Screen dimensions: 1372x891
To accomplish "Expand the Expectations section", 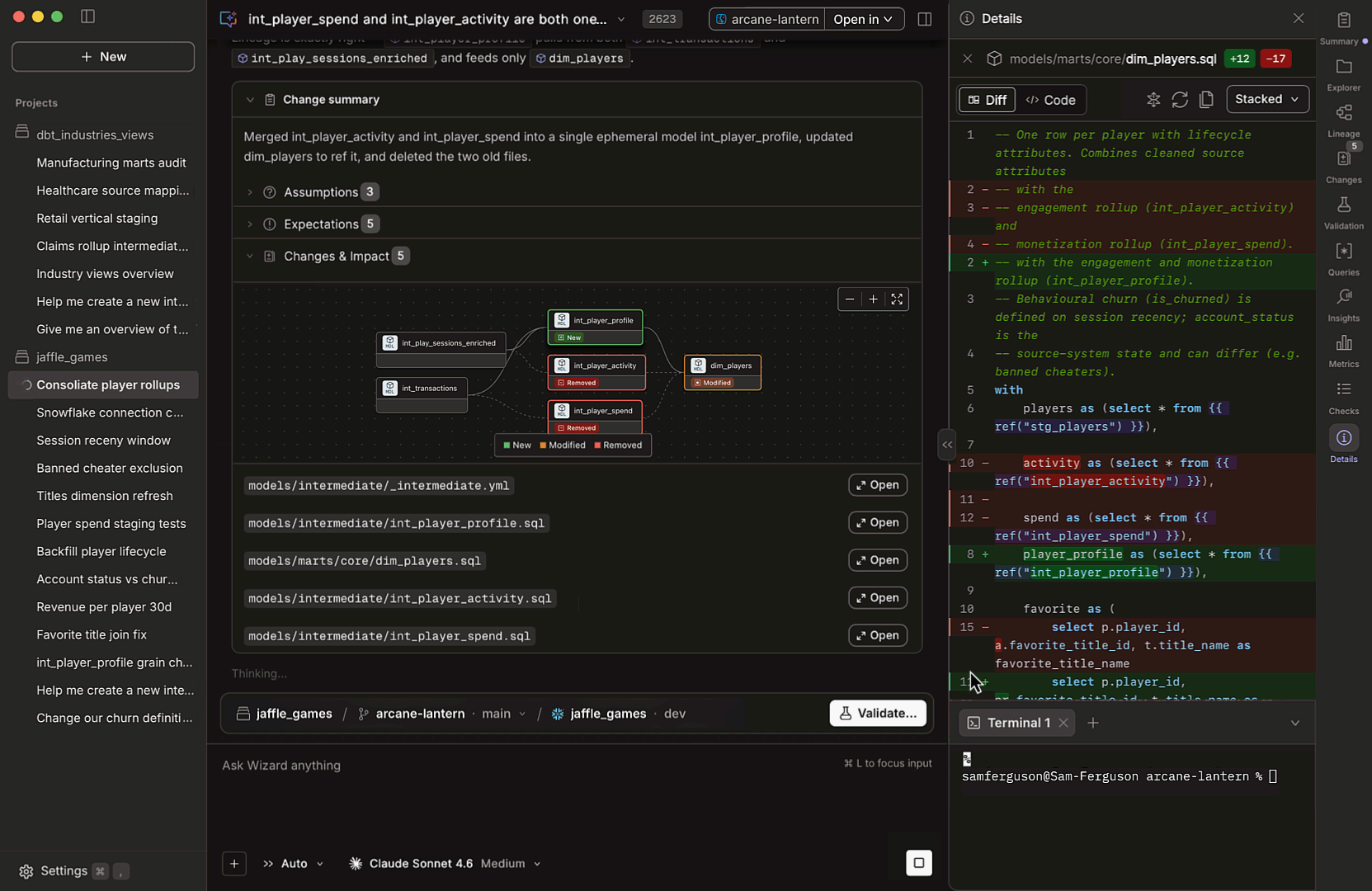I will (x=250, y=224).
